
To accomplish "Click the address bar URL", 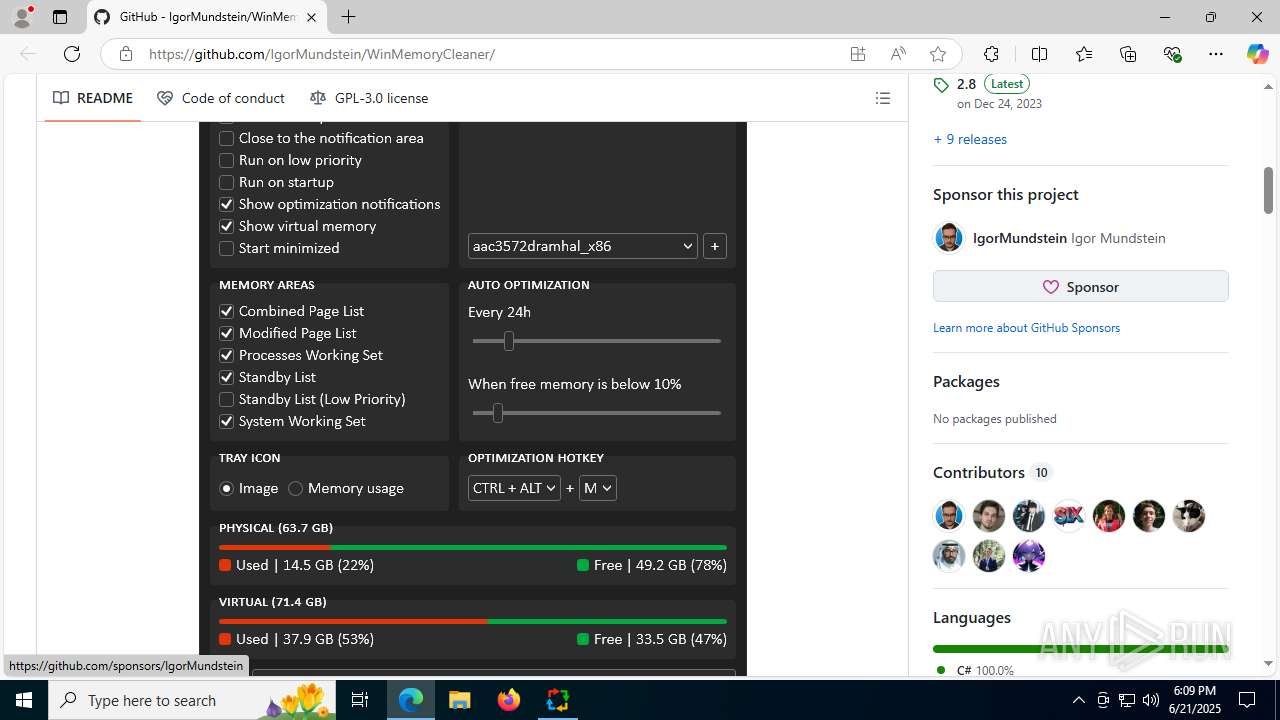I will [x=322, y=54].
